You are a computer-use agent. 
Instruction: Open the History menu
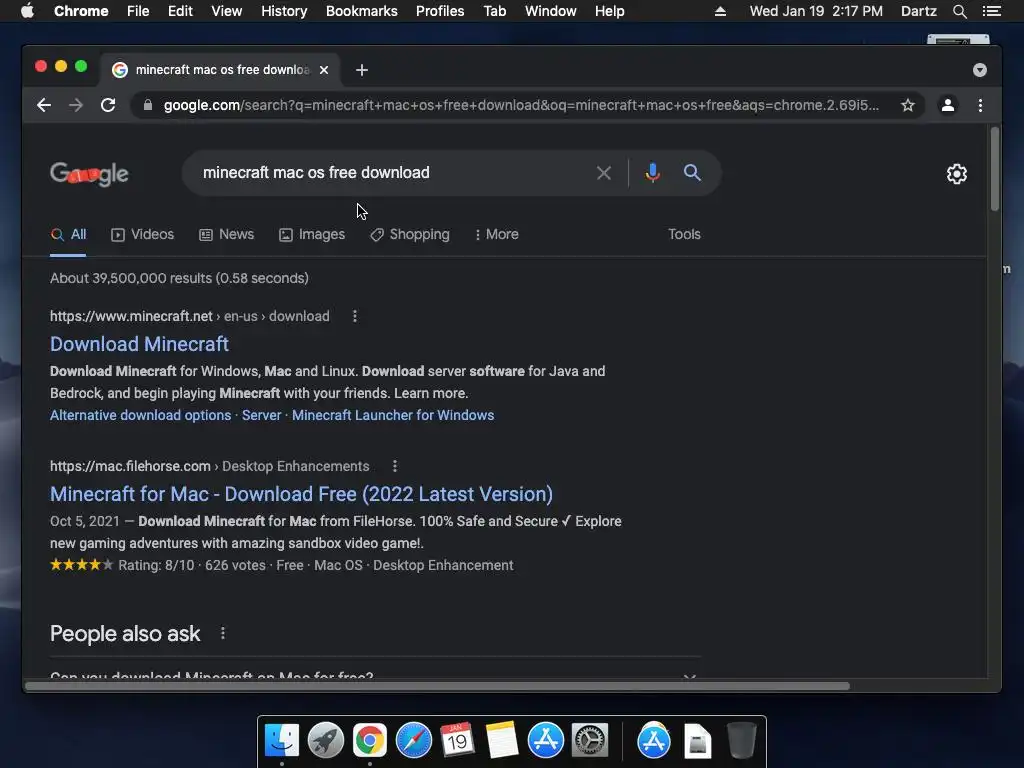pos(284,11)
